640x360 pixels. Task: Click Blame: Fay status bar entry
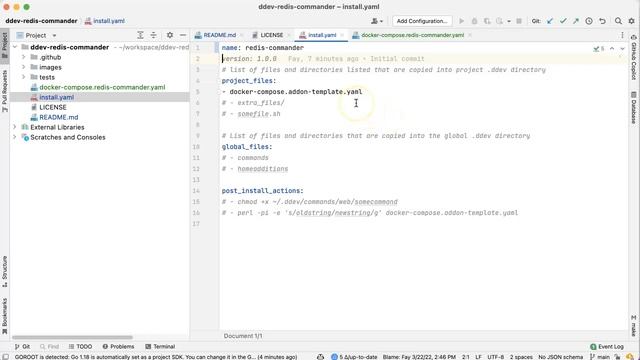419,357
